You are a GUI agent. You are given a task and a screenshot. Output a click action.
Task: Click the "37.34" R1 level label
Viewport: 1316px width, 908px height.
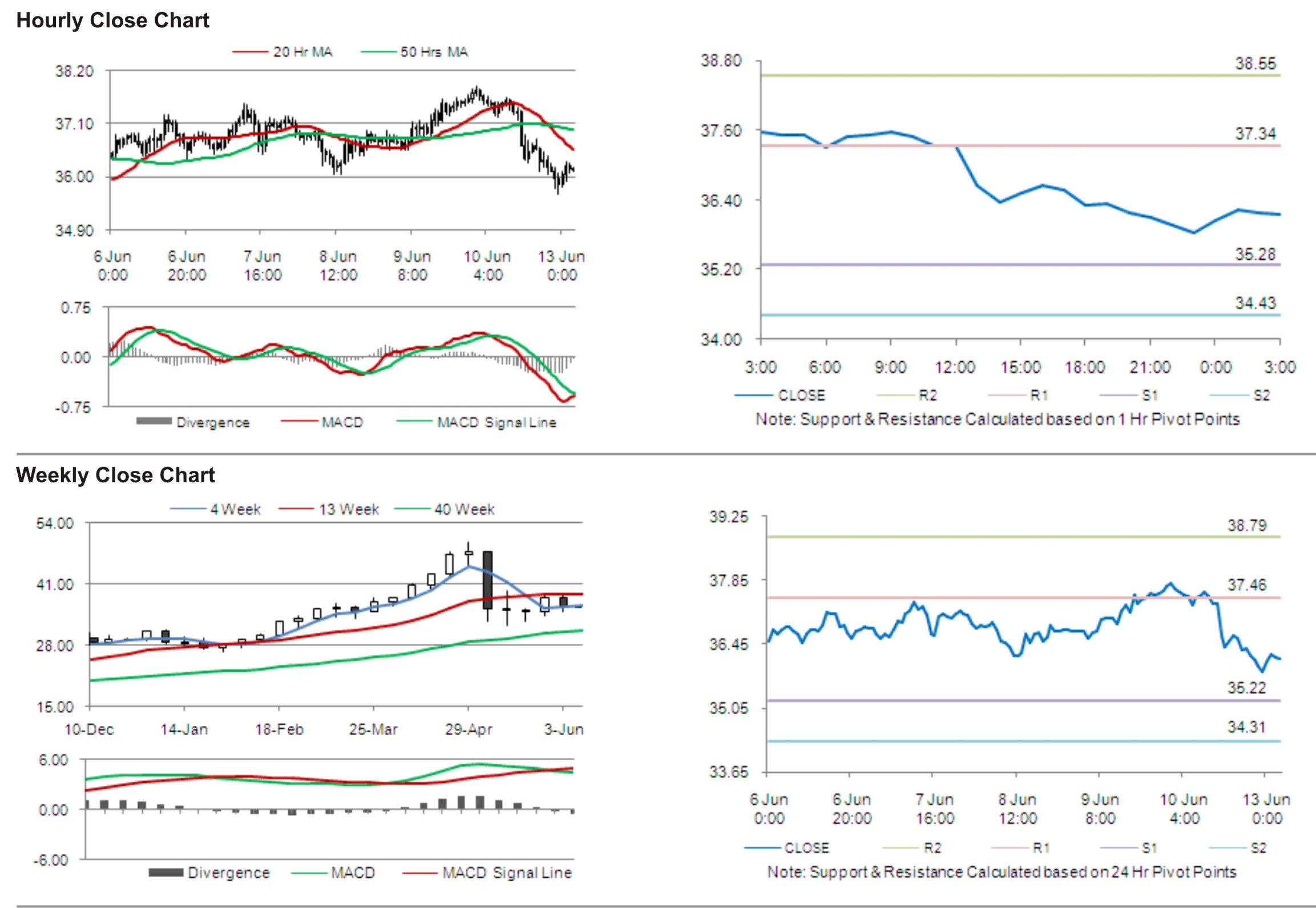point(1256,134)
